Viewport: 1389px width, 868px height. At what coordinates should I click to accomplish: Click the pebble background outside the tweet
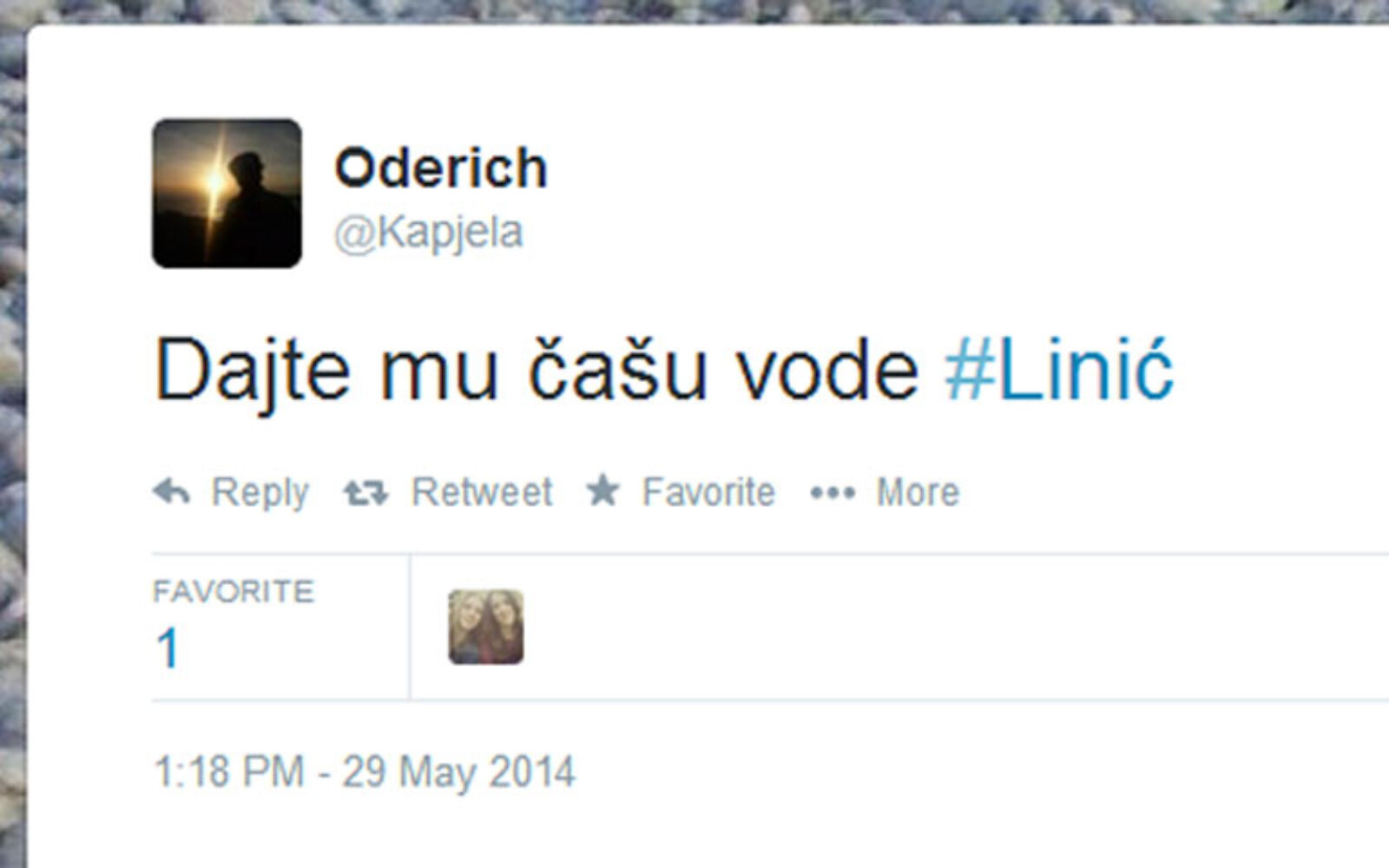pyautogui.click(x=12, y=434)
